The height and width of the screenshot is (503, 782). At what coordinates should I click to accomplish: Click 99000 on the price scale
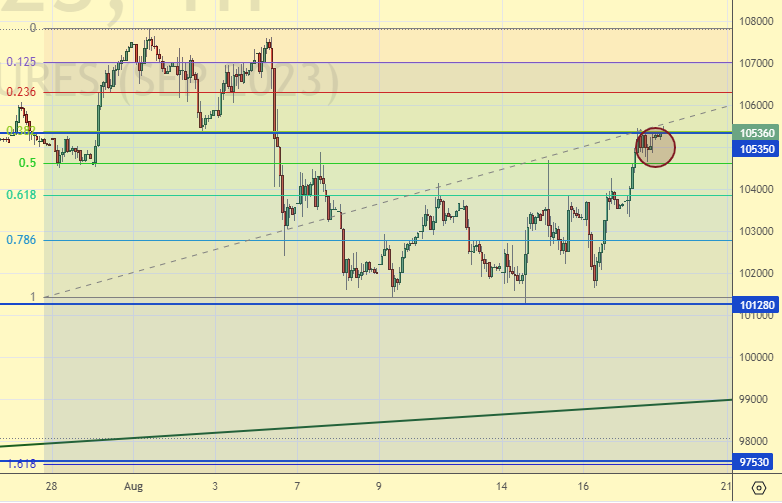757,399
